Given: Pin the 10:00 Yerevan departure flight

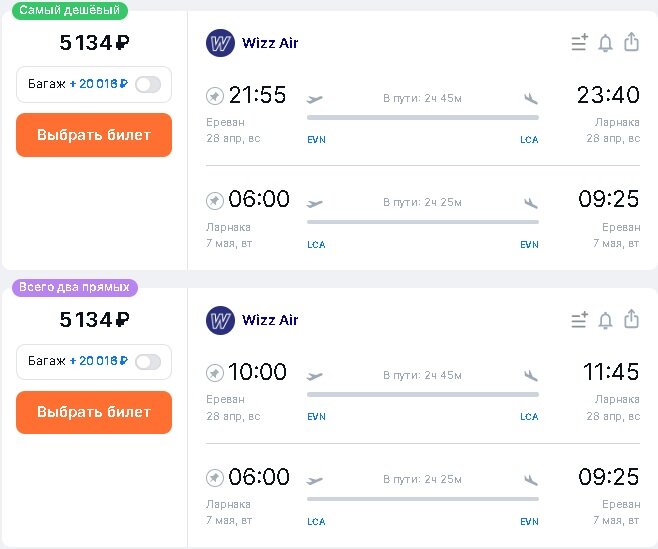Looking at the screenshot, I should 214,373.
